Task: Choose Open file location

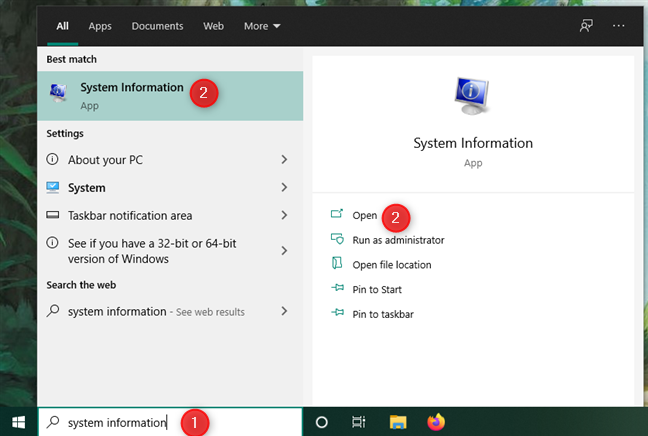Action: coord(392,264)
